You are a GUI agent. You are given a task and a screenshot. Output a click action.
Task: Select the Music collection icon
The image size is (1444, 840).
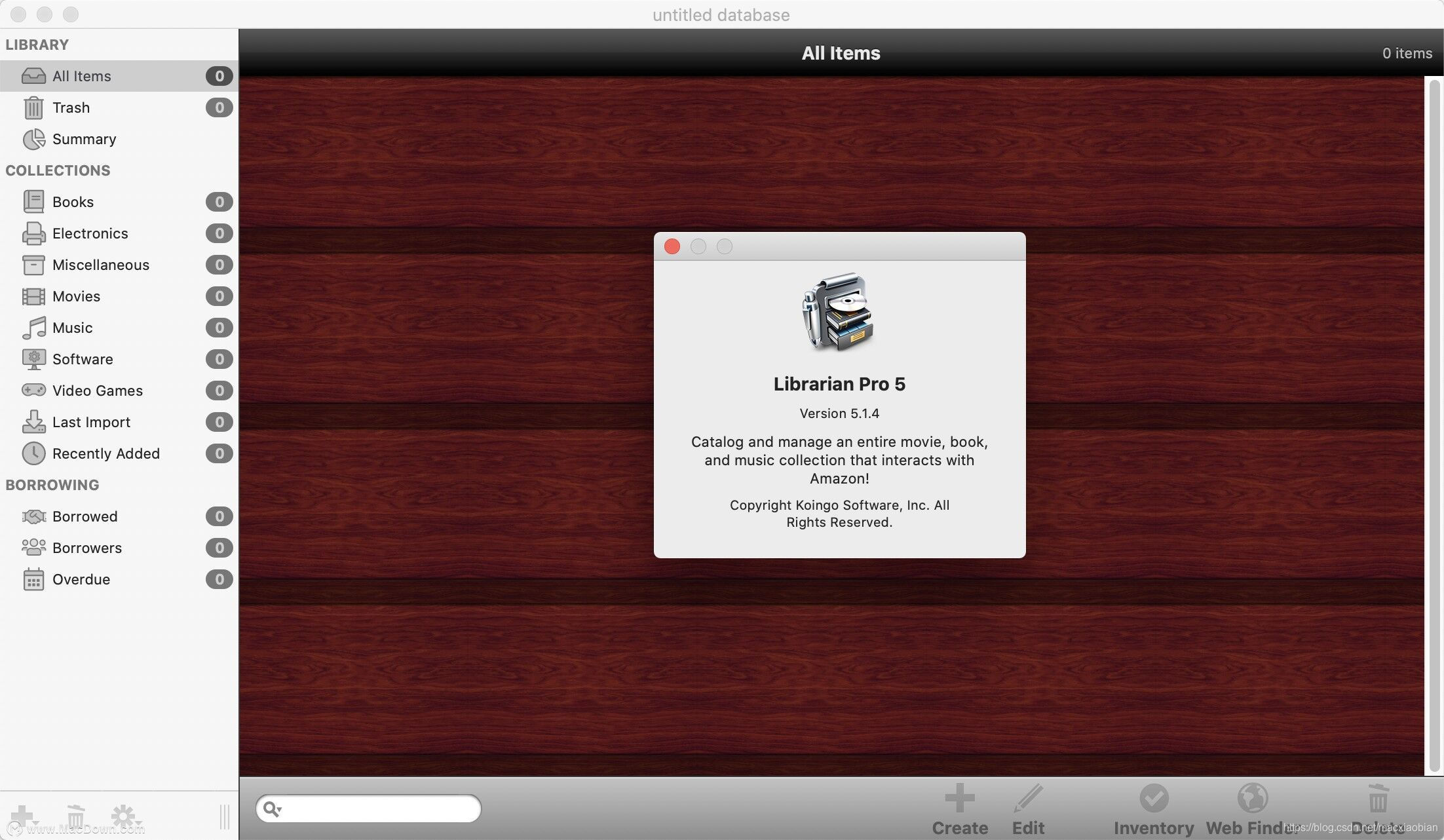(x=33, y=328)
